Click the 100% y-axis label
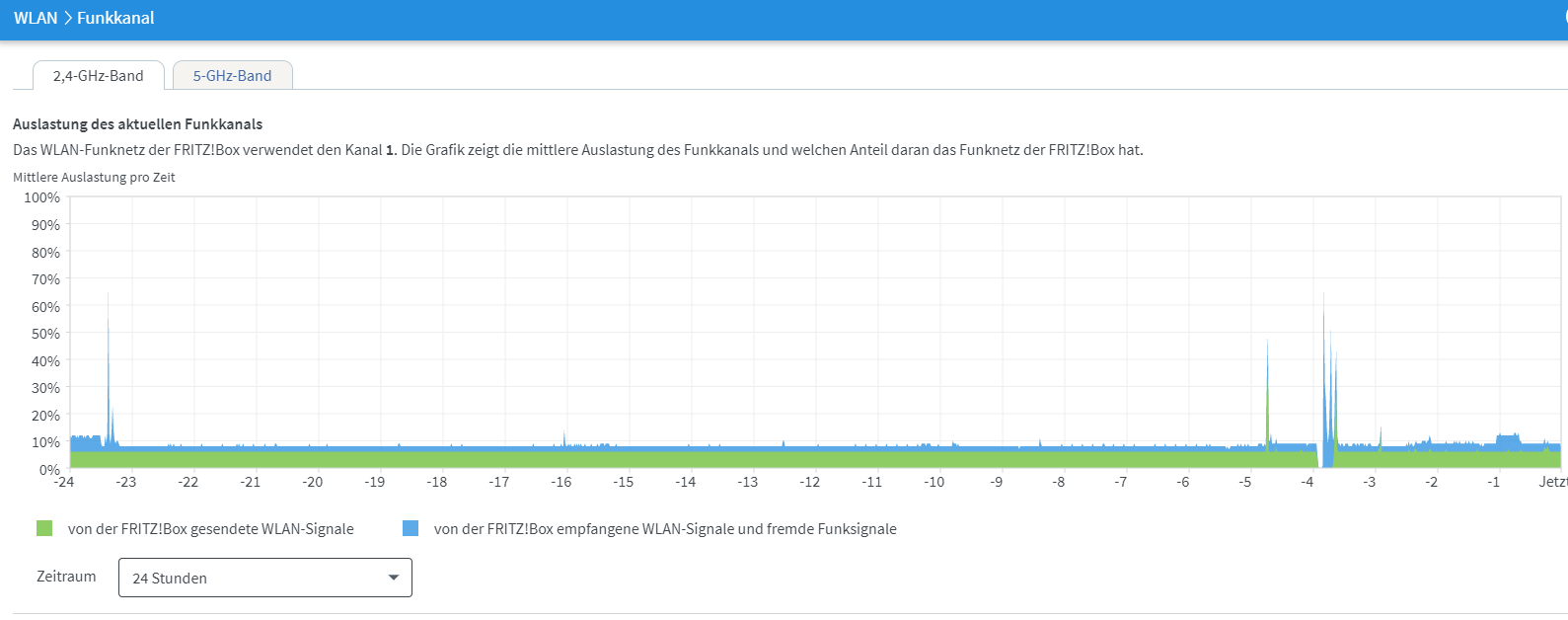The height and width of the screenshot is (620, 1568). coord(42,197)
